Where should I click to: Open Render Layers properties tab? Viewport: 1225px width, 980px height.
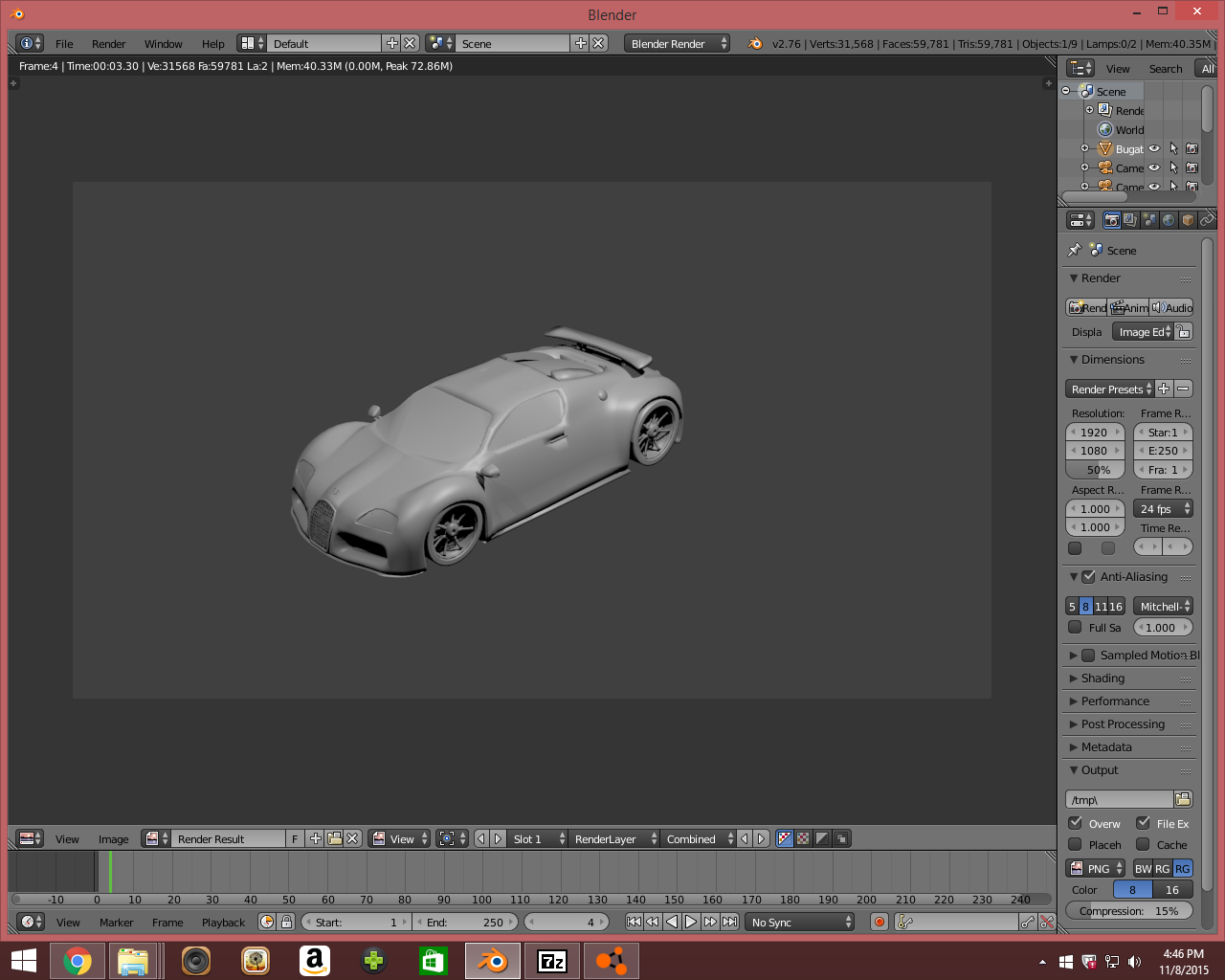pos(1130,220)
